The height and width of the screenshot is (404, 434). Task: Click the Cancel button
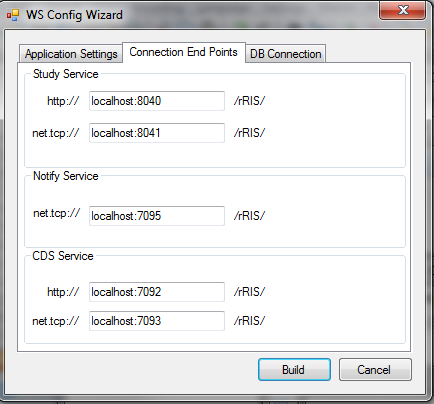point(375,370)
